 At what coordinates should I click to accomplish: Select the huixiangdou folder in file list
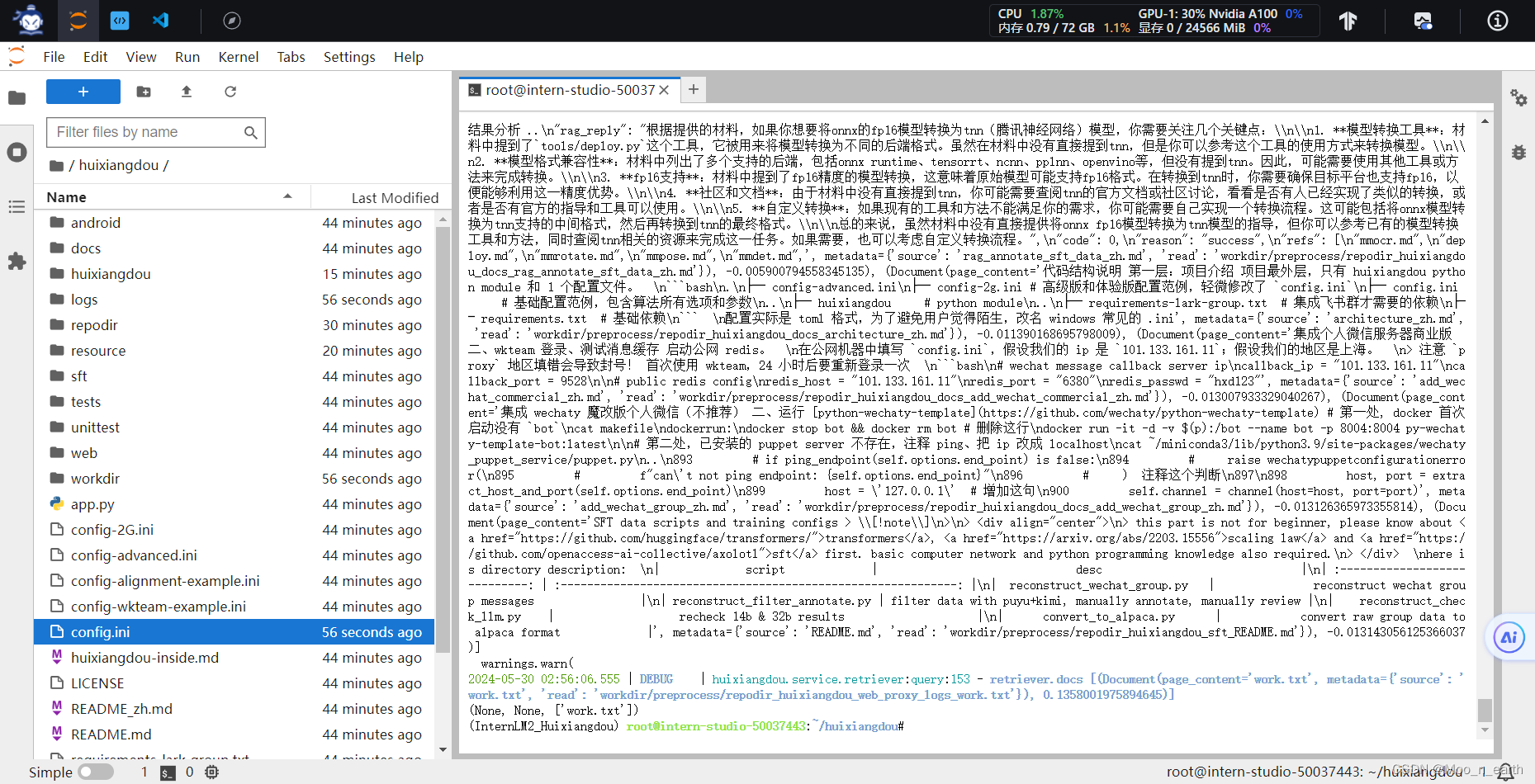(235, 274)
